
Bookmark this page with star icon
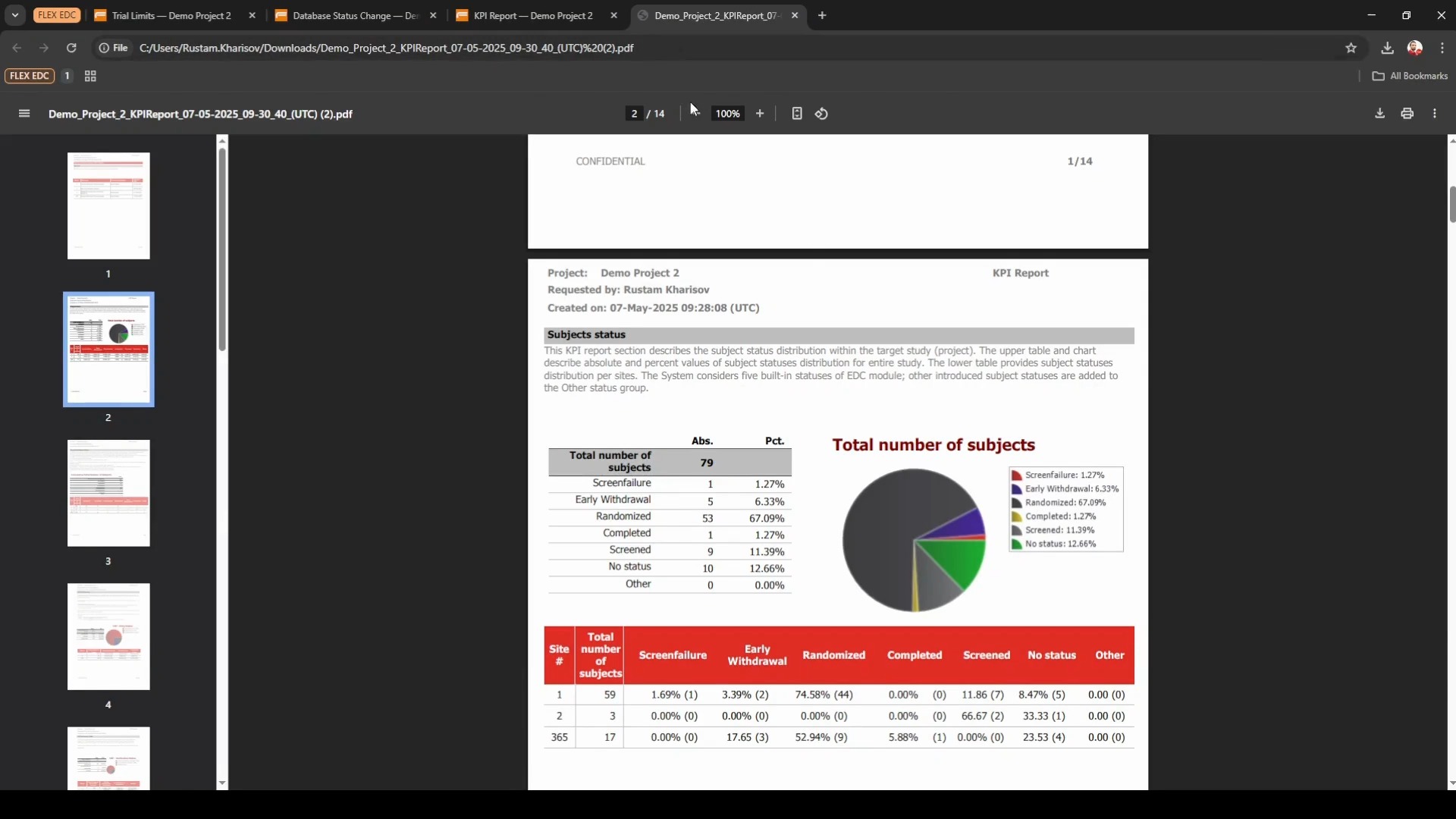[x=1351, y=48]
